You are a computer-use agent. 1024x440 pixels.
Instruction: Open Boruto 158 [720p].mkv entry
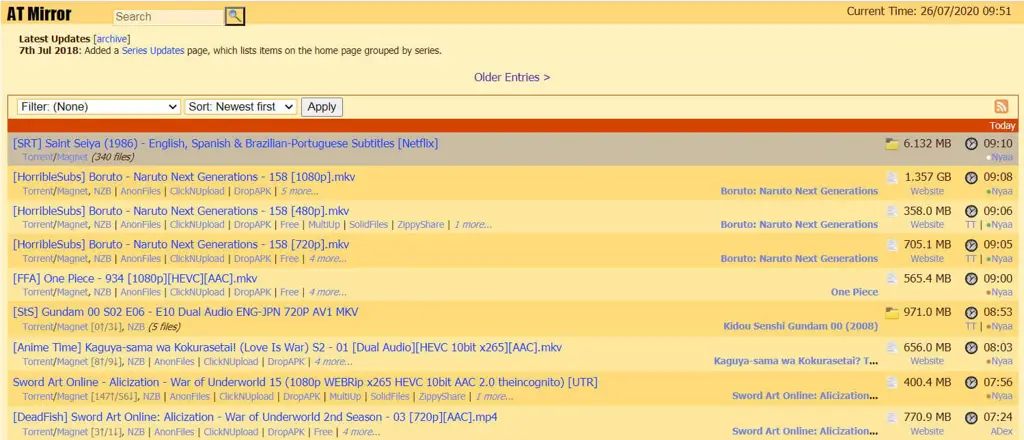click(x=181, y=245)
